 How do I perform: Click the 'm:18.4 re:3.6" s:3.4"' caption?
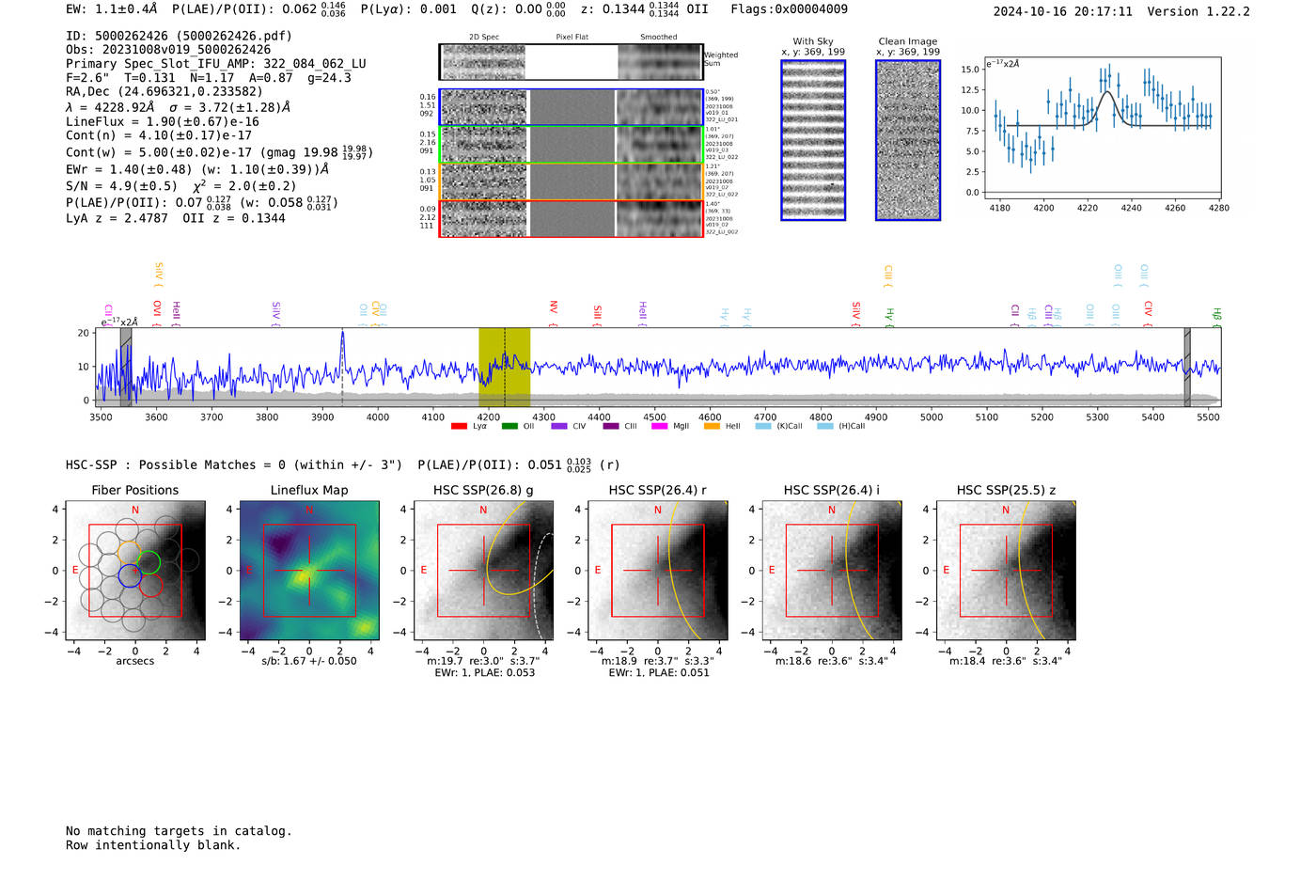coord(1006,661)
